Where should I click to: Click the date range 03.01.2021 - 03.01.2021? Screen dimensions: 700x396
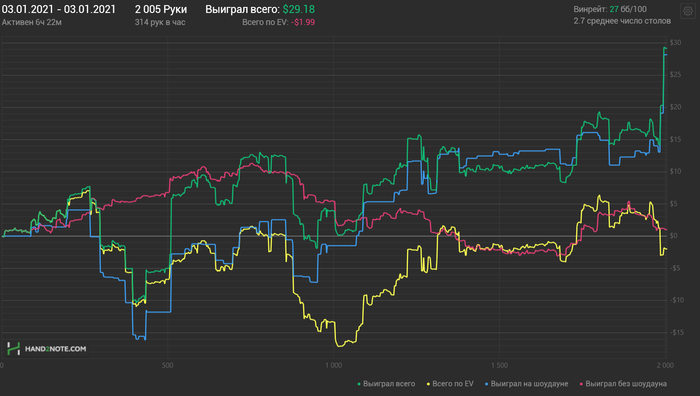click(x=58, y=9)
